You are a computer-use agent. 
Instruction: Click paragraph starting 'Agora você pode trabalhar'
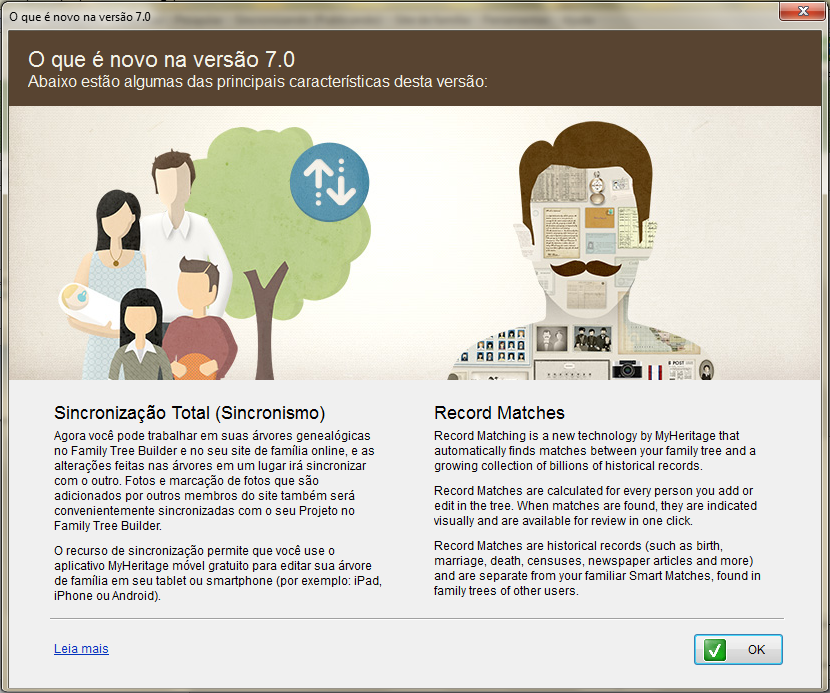(x=214, y=481)
